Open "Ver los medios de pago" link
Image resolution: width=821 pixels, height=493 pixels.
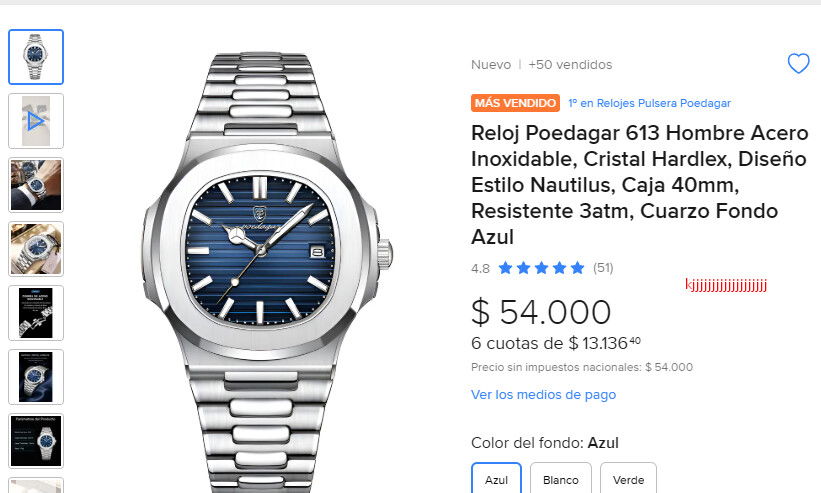[x=543, y=395]
